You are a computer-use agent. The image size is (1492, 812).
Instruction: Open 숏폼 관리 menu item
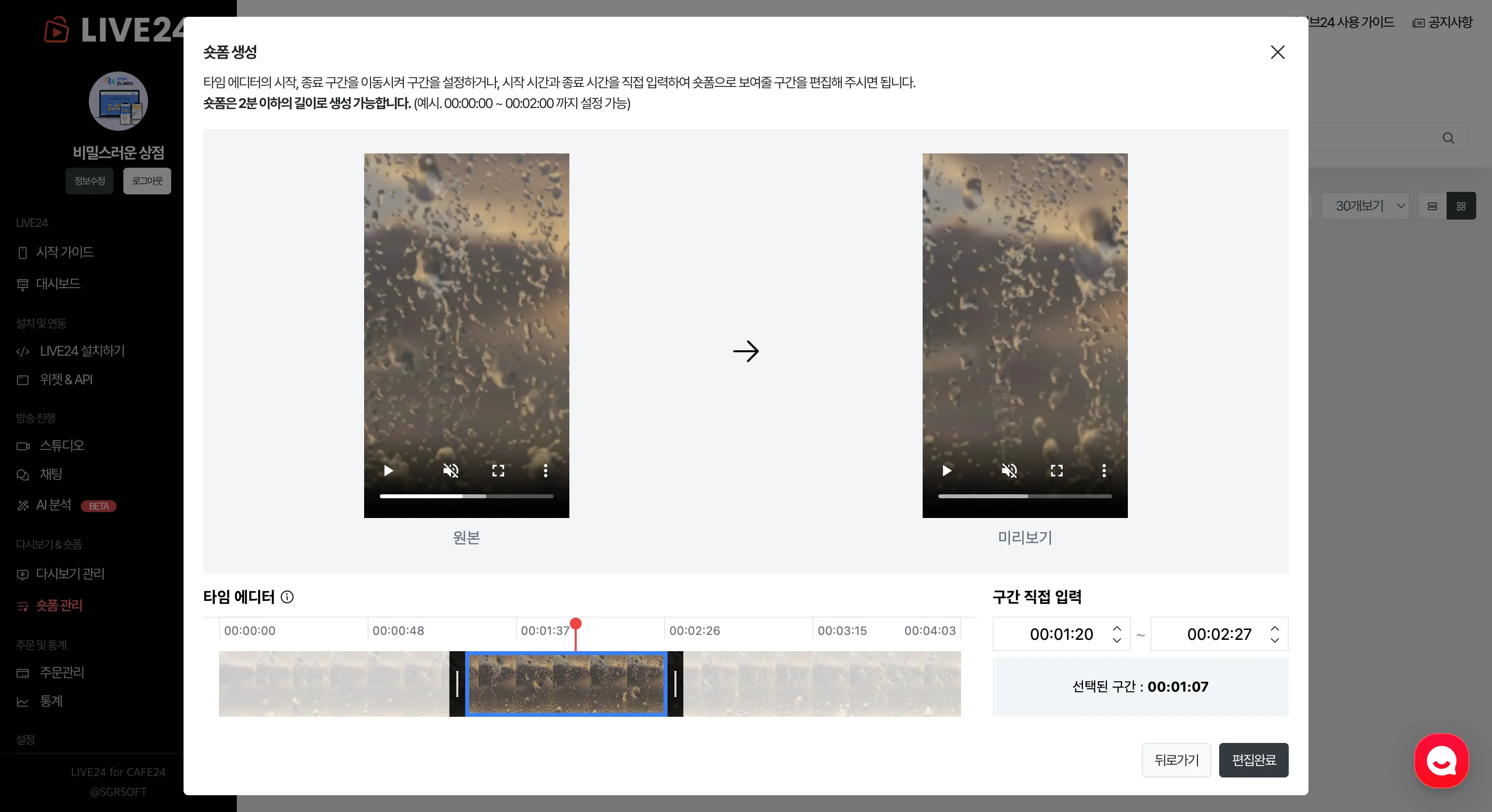point(59,605)
